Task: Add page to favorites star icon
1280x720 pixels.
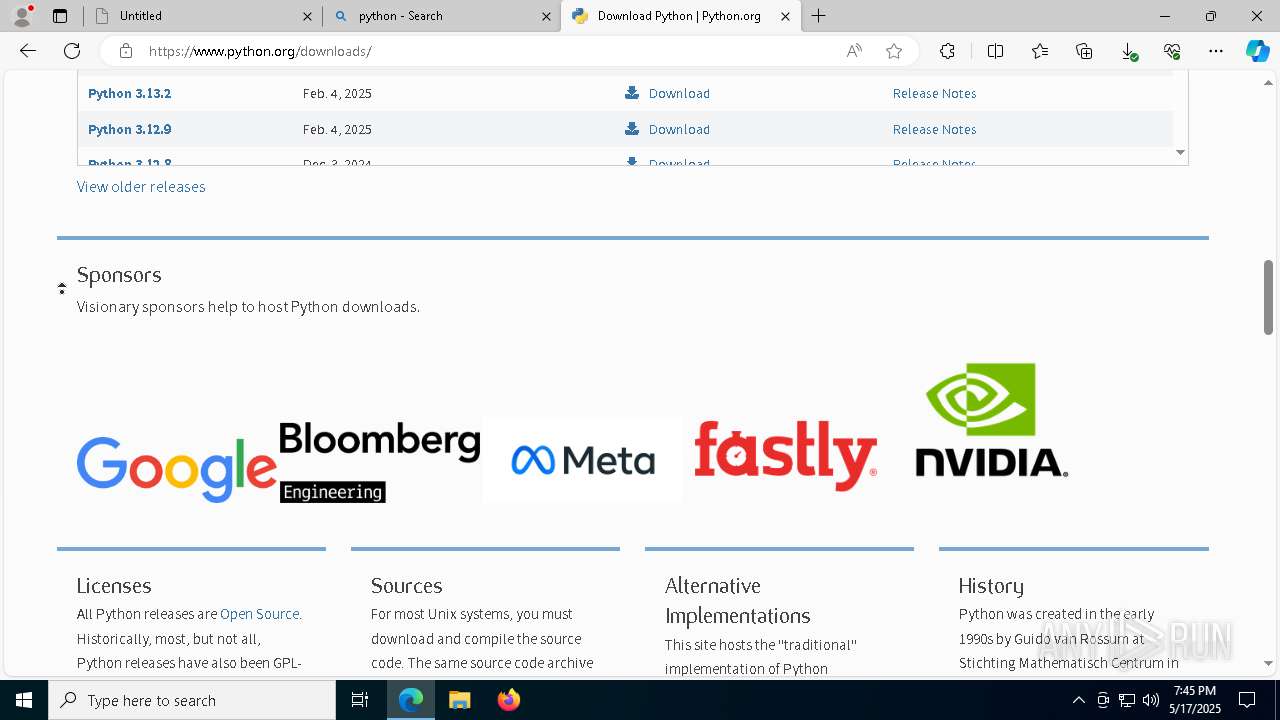Action: pos(894,51)
